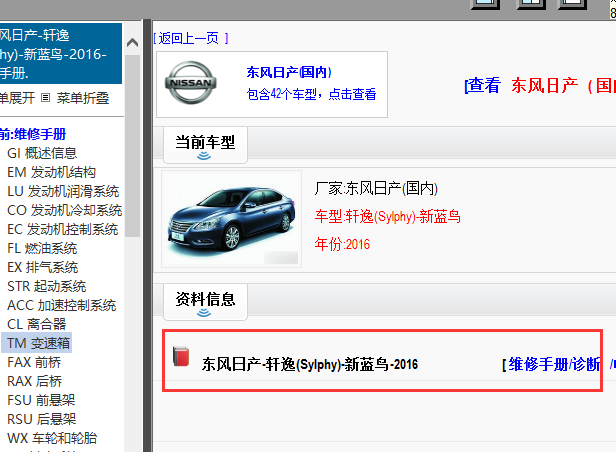Screen dimensions: 616x452
Task: Select the 当前车型 tab
Action: coord(205,145)
